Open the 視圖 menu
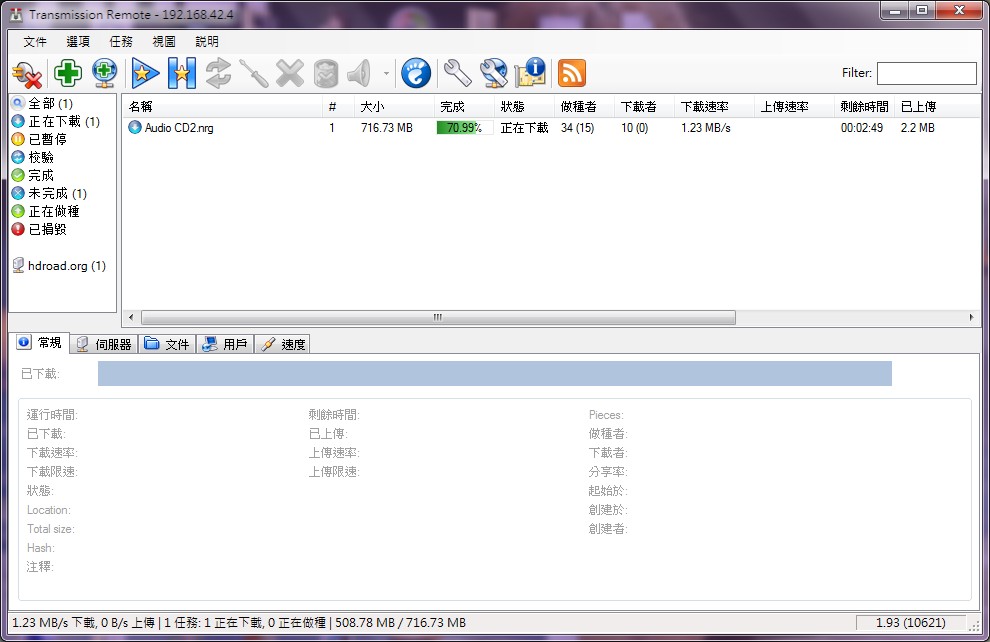The width and height of the screenshot is (990, 642). tap(164, 42)
